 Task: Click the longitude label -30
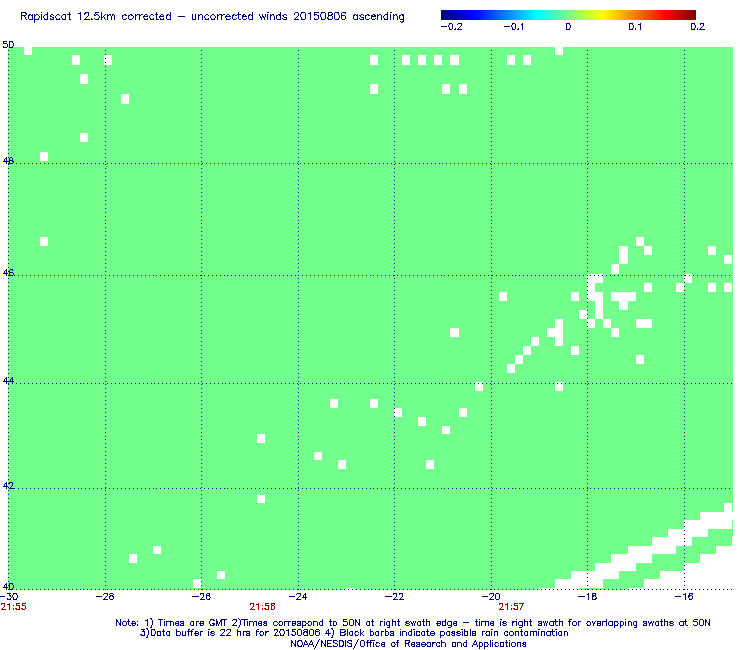(x=9, y=597)
